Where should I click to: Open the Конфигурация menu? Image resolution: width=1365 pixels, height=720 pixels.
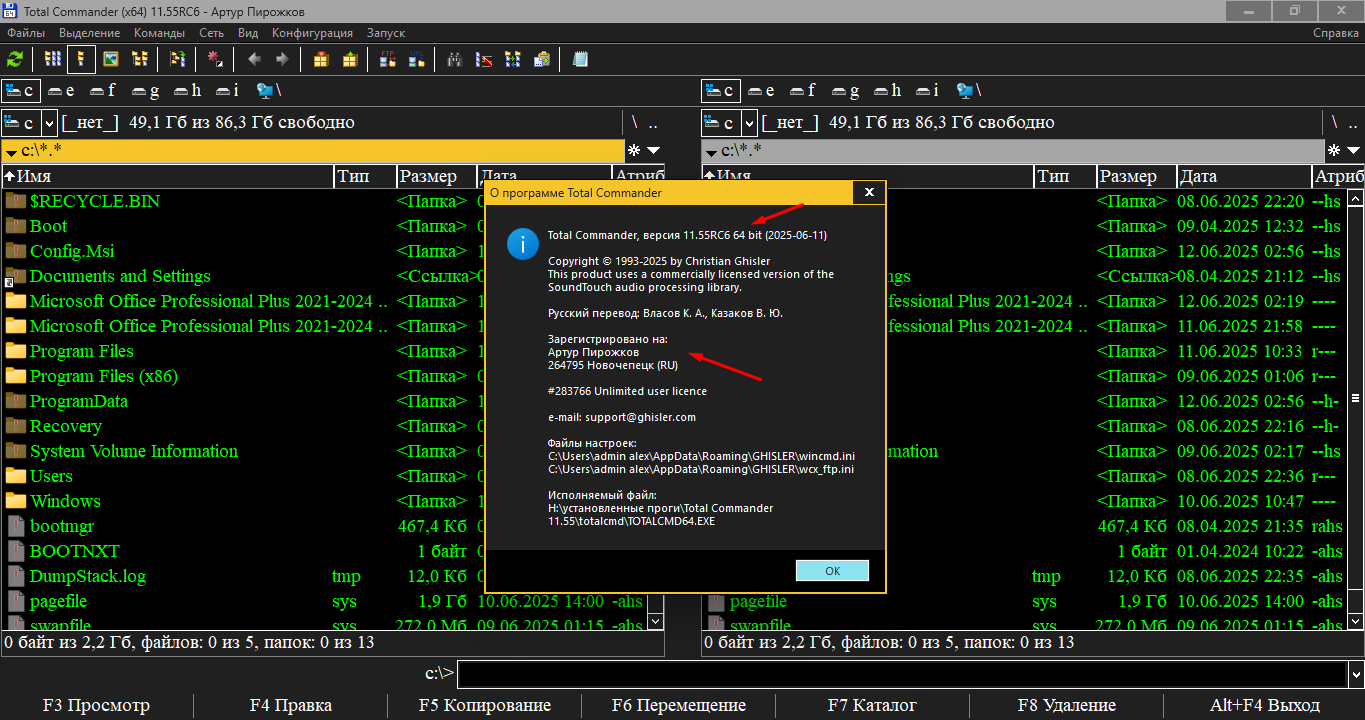313,33
